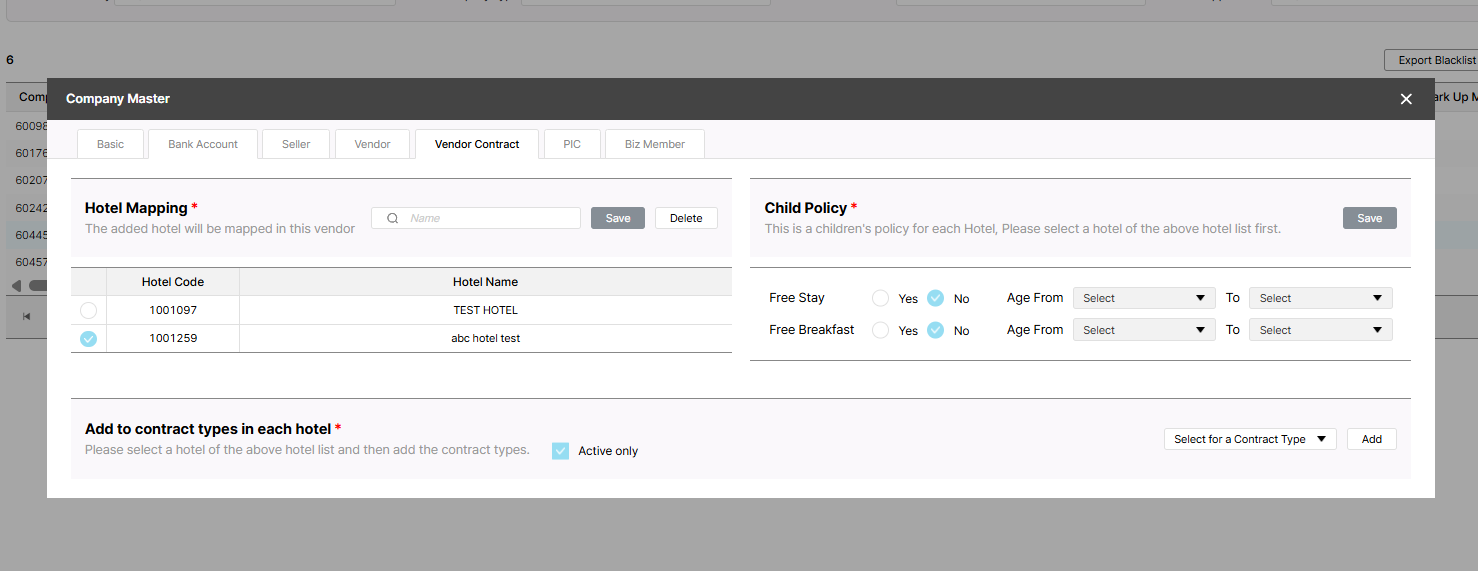Close the Company Master dialog
Screen dimensions: 1478x571
(1406, 99)
